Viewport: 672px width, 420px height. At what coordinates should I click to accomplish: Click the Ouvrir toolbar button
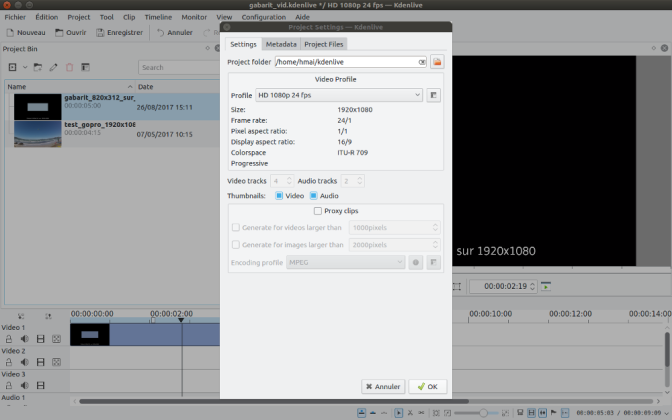click(71, 33)
